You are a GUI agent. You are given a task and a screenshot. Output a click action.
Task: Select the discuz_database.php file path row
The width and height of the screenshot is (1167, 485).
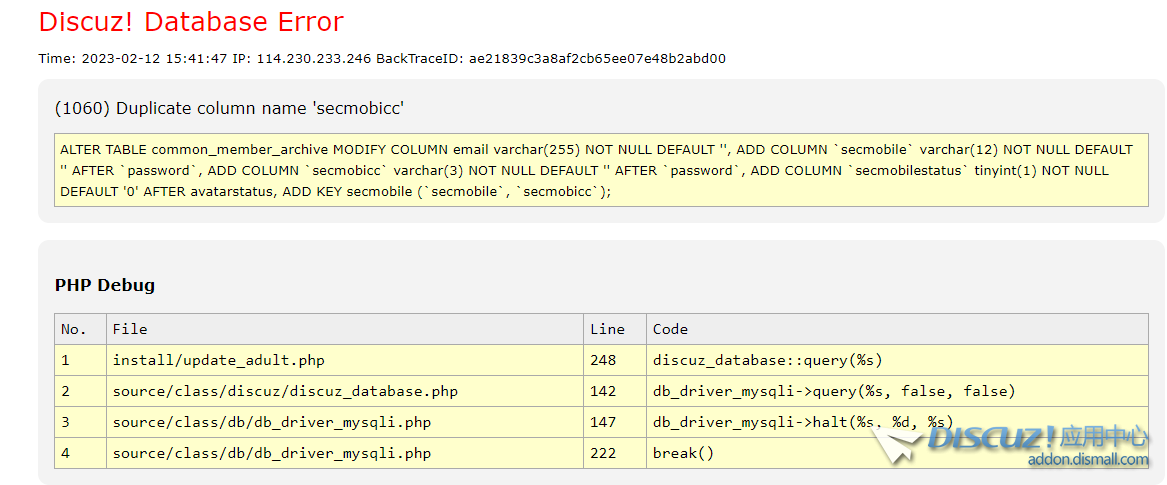(284, 391)
